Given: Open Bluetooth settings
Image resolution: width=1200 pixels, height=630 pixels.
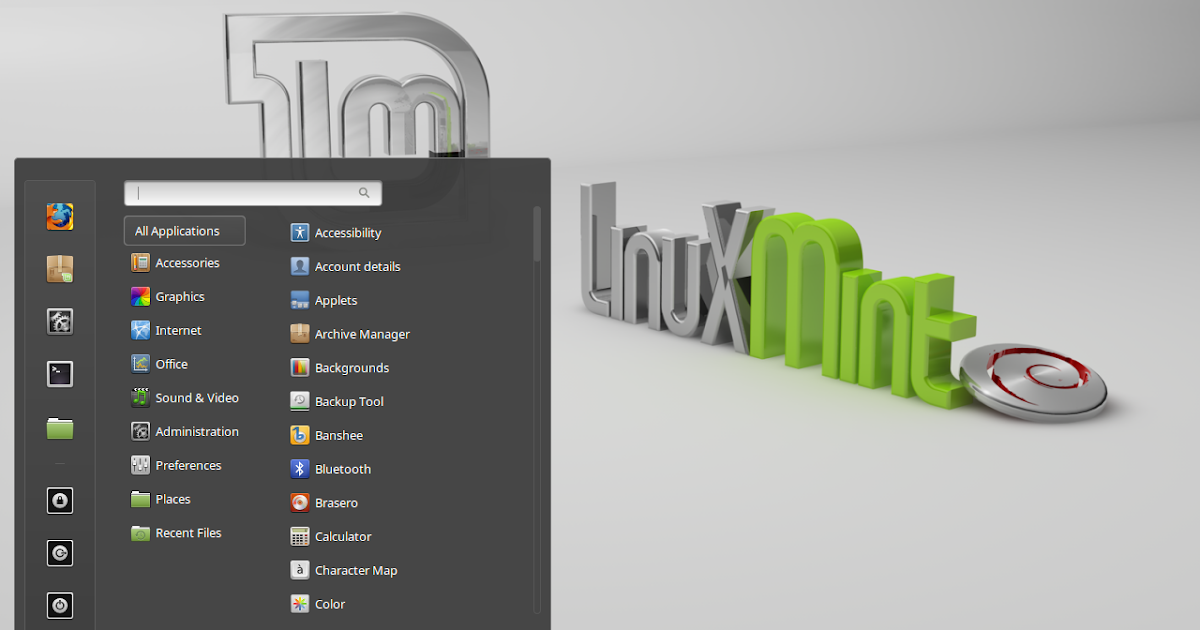Looking at the screenshot, I should (340, 468).
